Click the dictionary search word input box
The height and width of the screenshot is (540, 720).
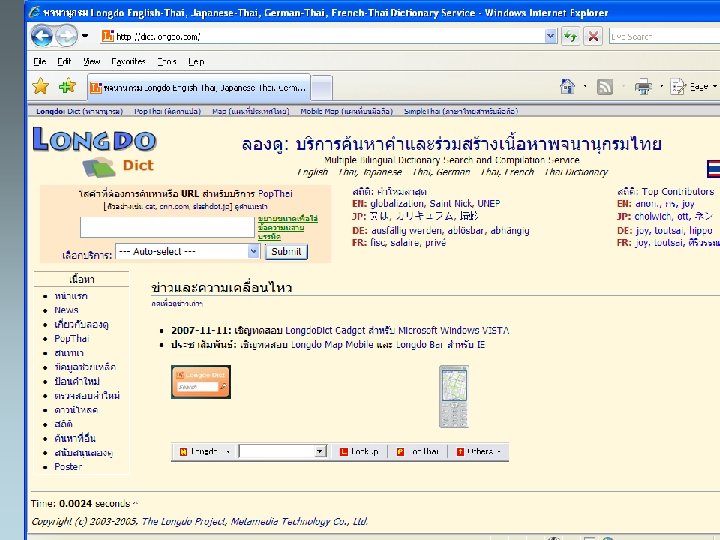click(x=167, y=227)
